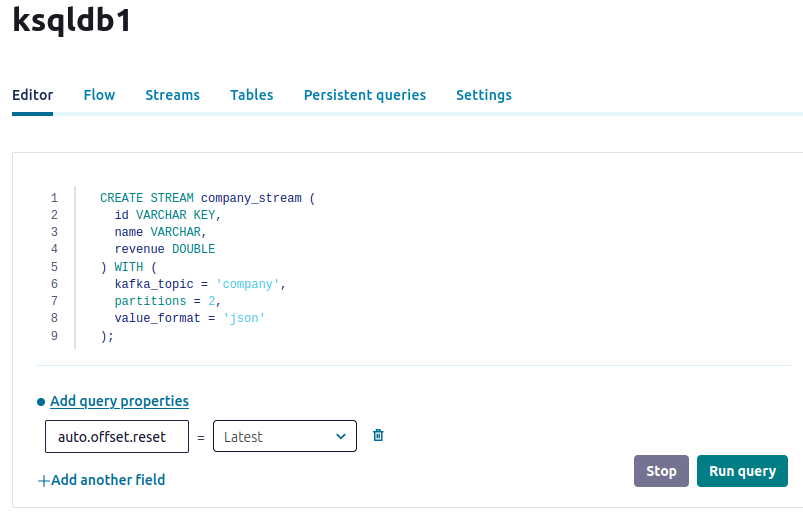
Task: Click the closing ');' on line 9
Action: [x=107, y=336]
